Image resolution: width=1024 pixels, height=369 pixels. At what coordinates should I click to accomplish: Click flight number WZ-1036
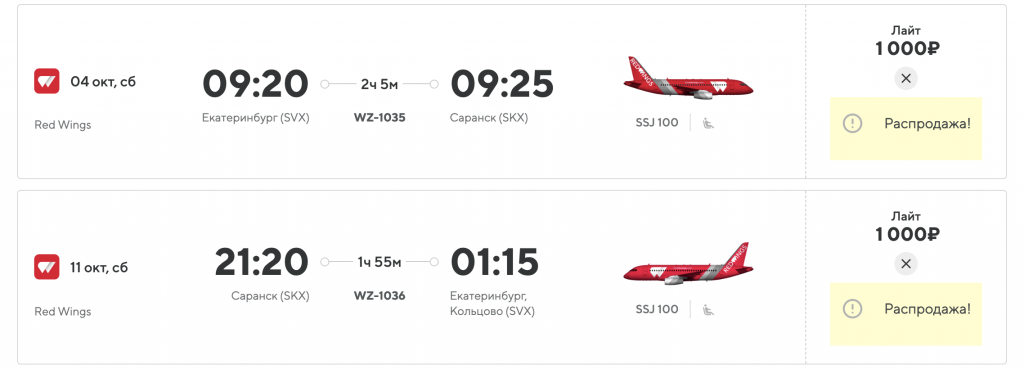click(379, 296)
